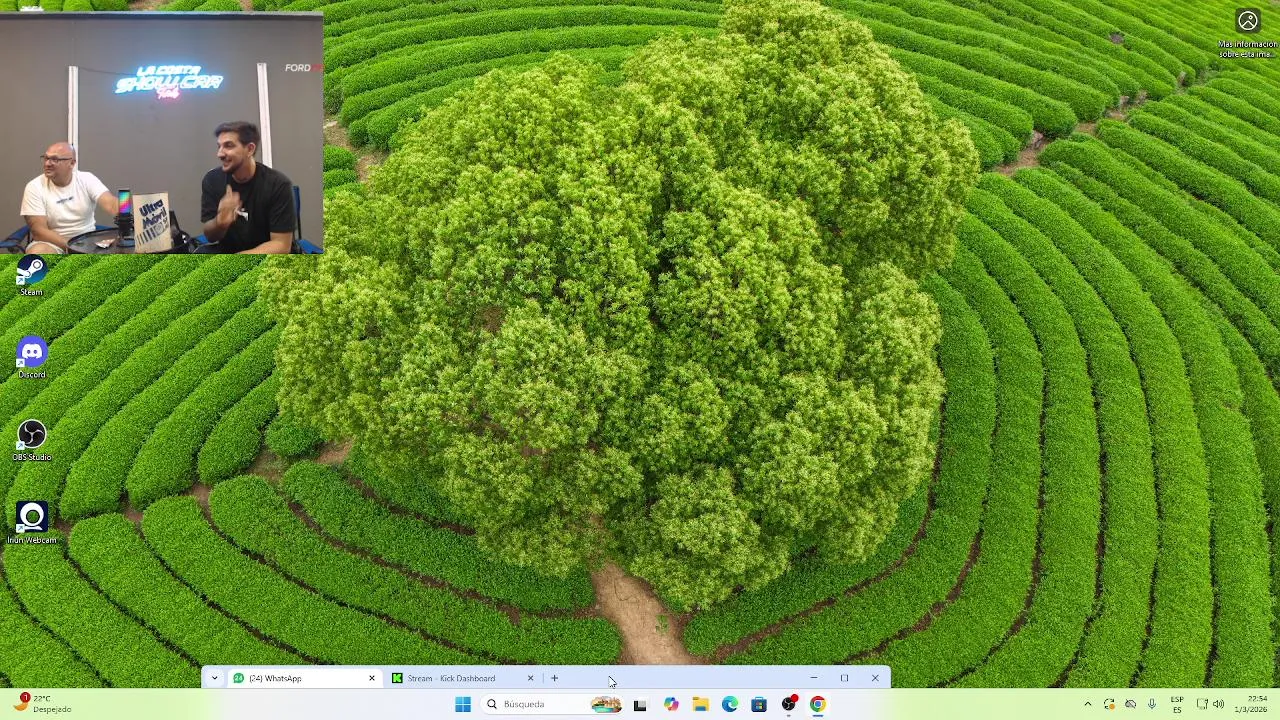Open the Iriun Webcam desktop shortcut
The width and height of the screenshot is (1280, 720).
31,522
